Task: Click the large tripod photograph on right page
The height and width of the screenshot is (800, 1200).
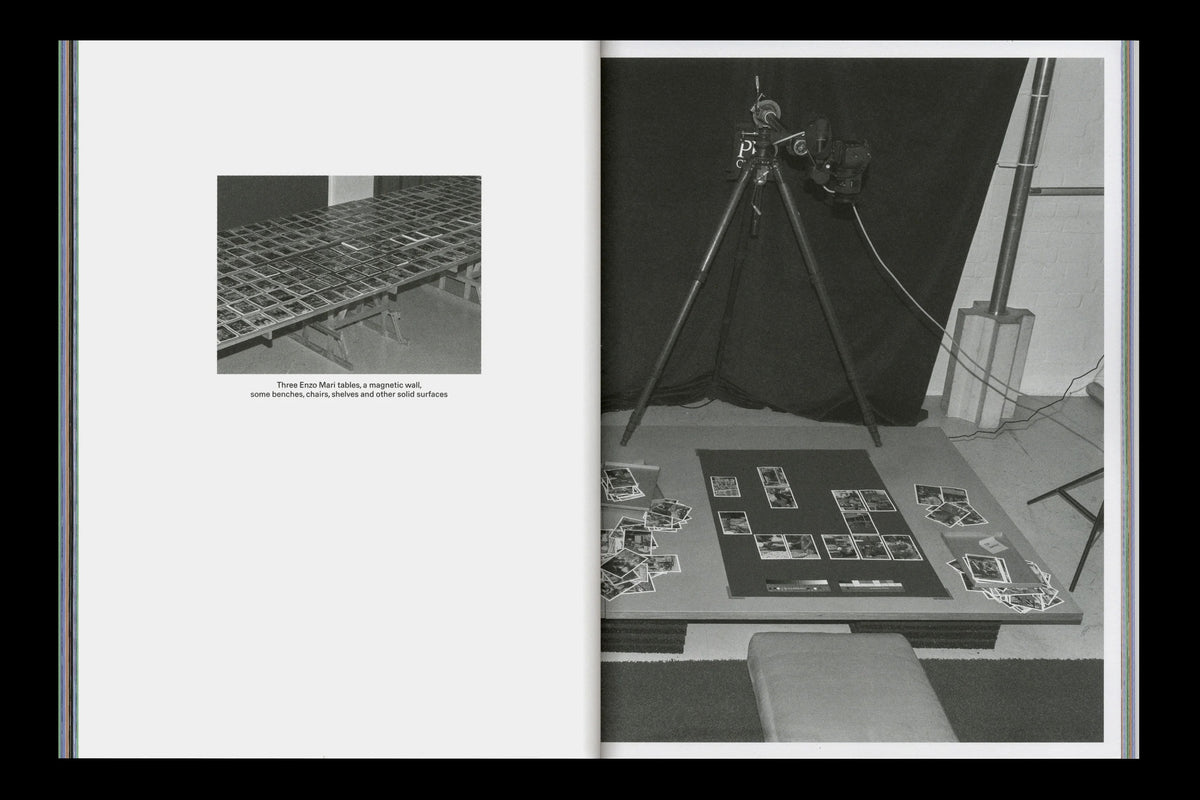Action: pyautogui.click(x=852, y=400)
